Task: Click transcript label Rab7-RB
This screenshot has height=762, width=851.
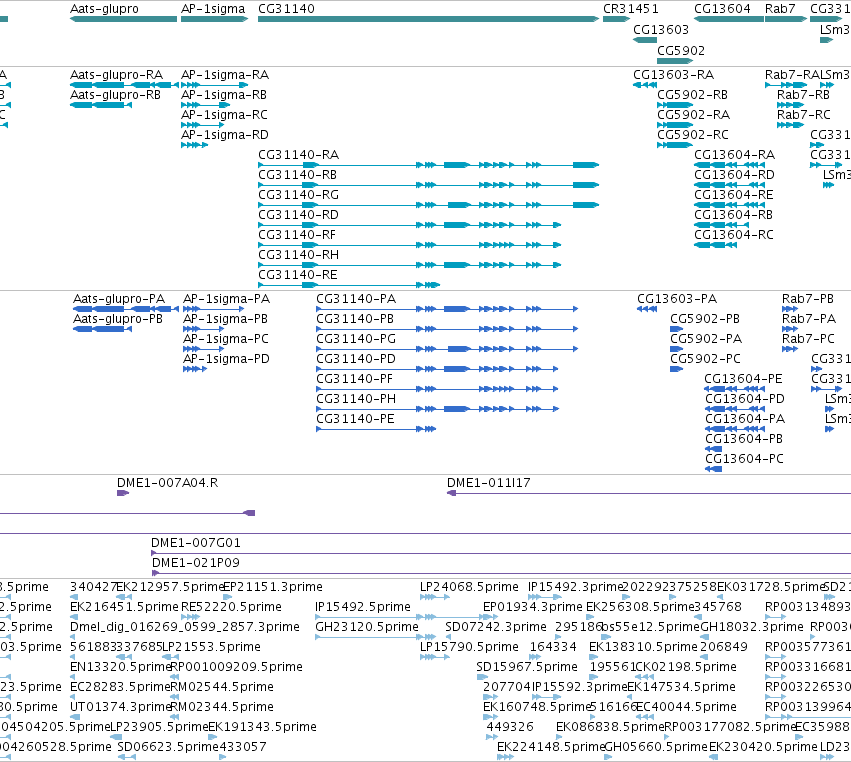Action: pyautogui.click(x=803, y=94)
